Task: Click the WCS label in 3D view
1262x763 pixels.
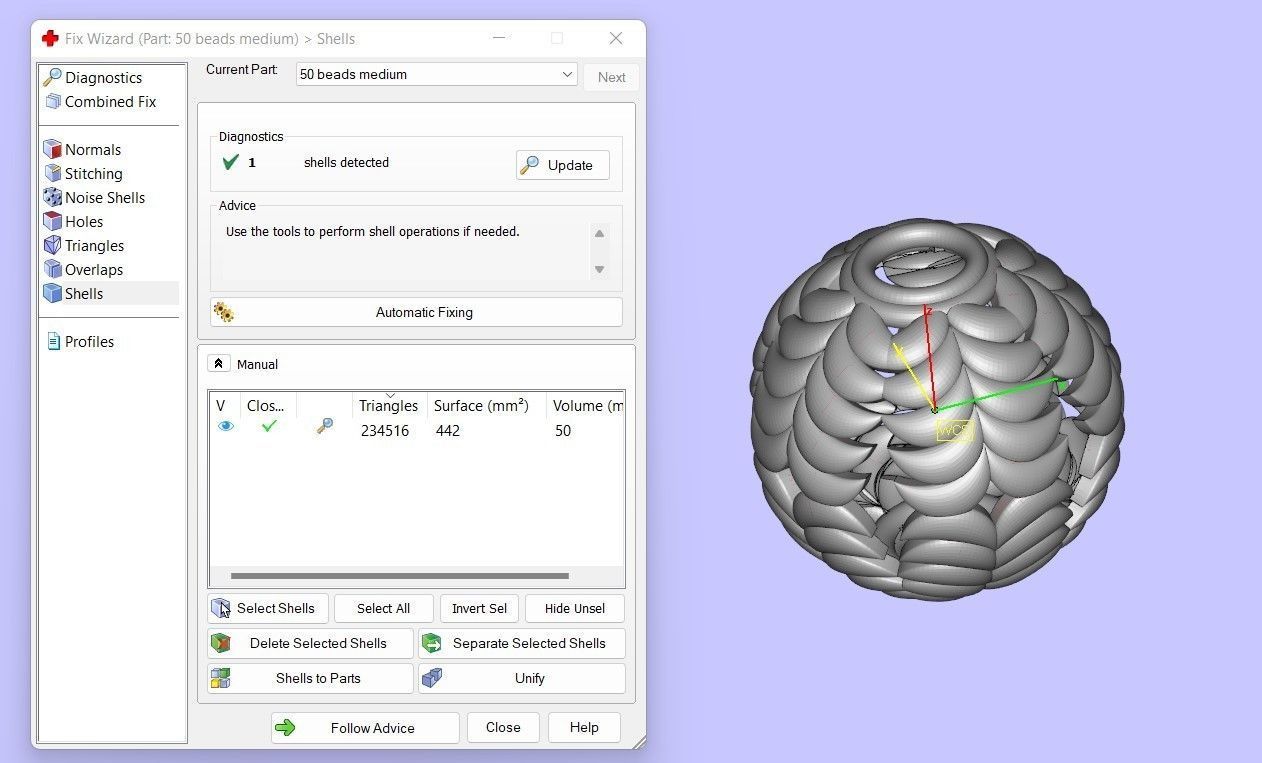Action: (x=954, y=431)
